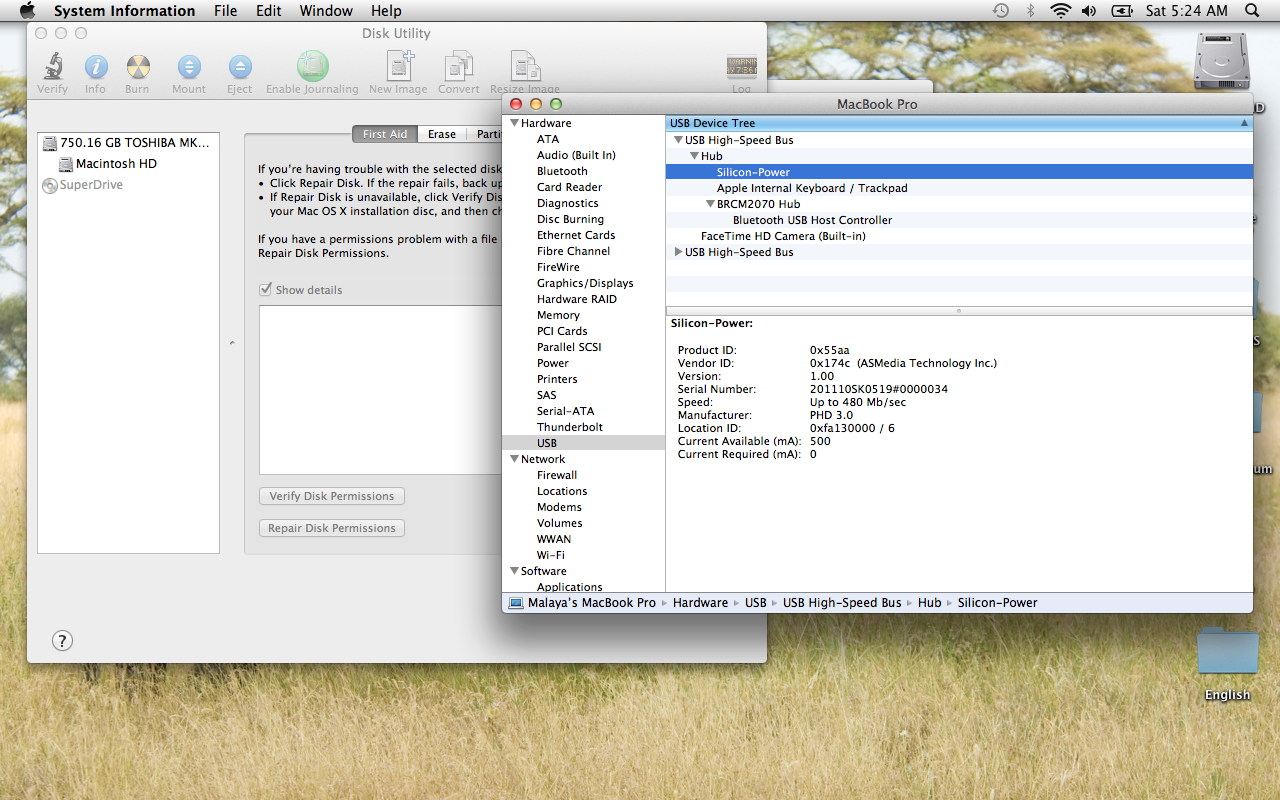
Task: Collapse the BRCM2070 Hub disclosure triangle
Action: point(710,204)
